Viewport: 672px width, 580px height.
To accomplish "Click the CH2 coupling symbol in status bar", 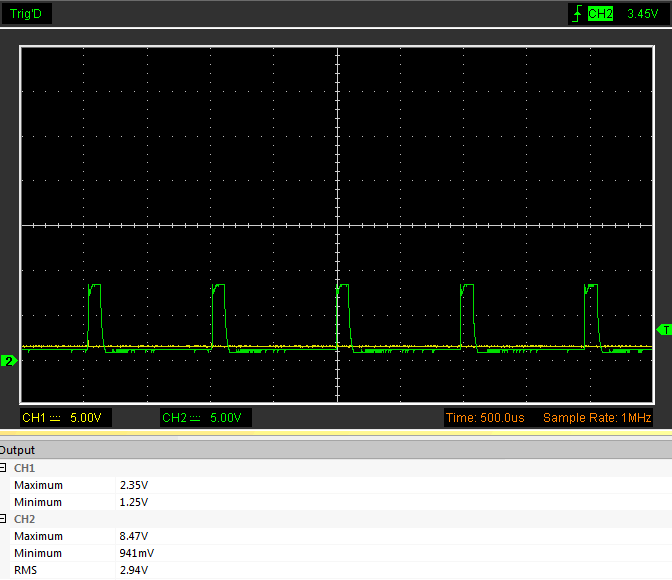I will tap(196, 417).
